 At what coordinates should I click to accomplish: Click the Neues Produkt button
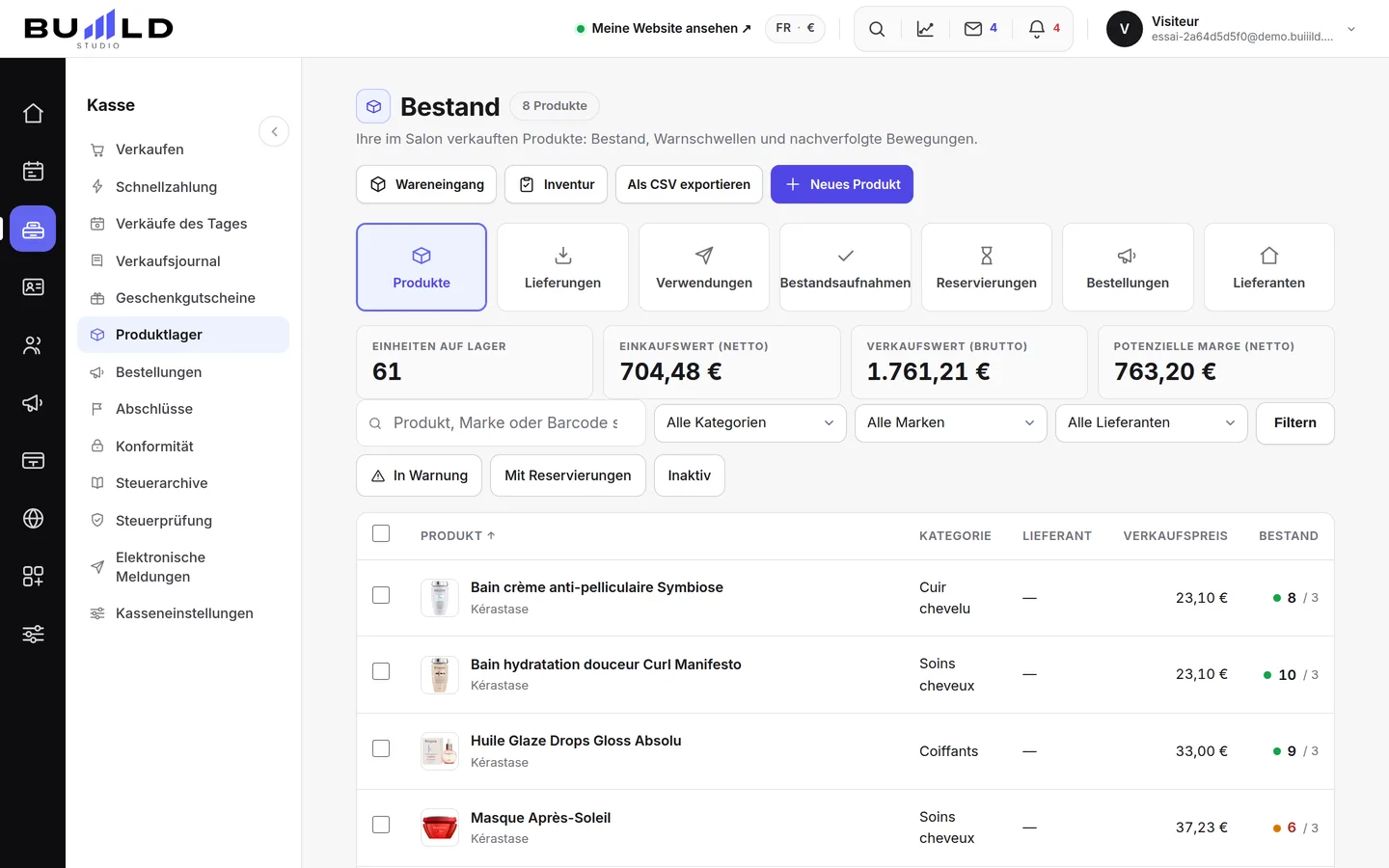pyautogui.click(x=842, y=184)
